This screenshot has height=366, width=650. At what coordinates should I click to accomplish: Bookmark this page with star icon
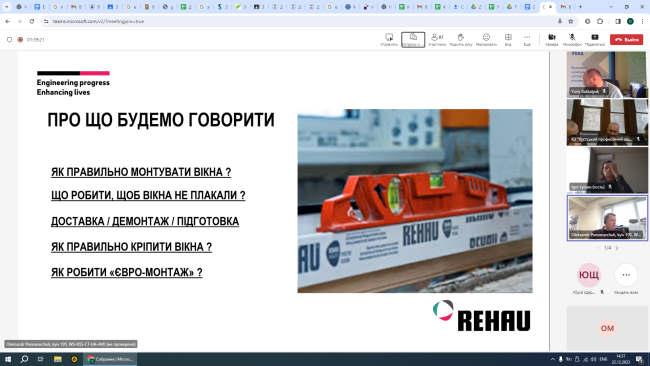coord(571,21)
